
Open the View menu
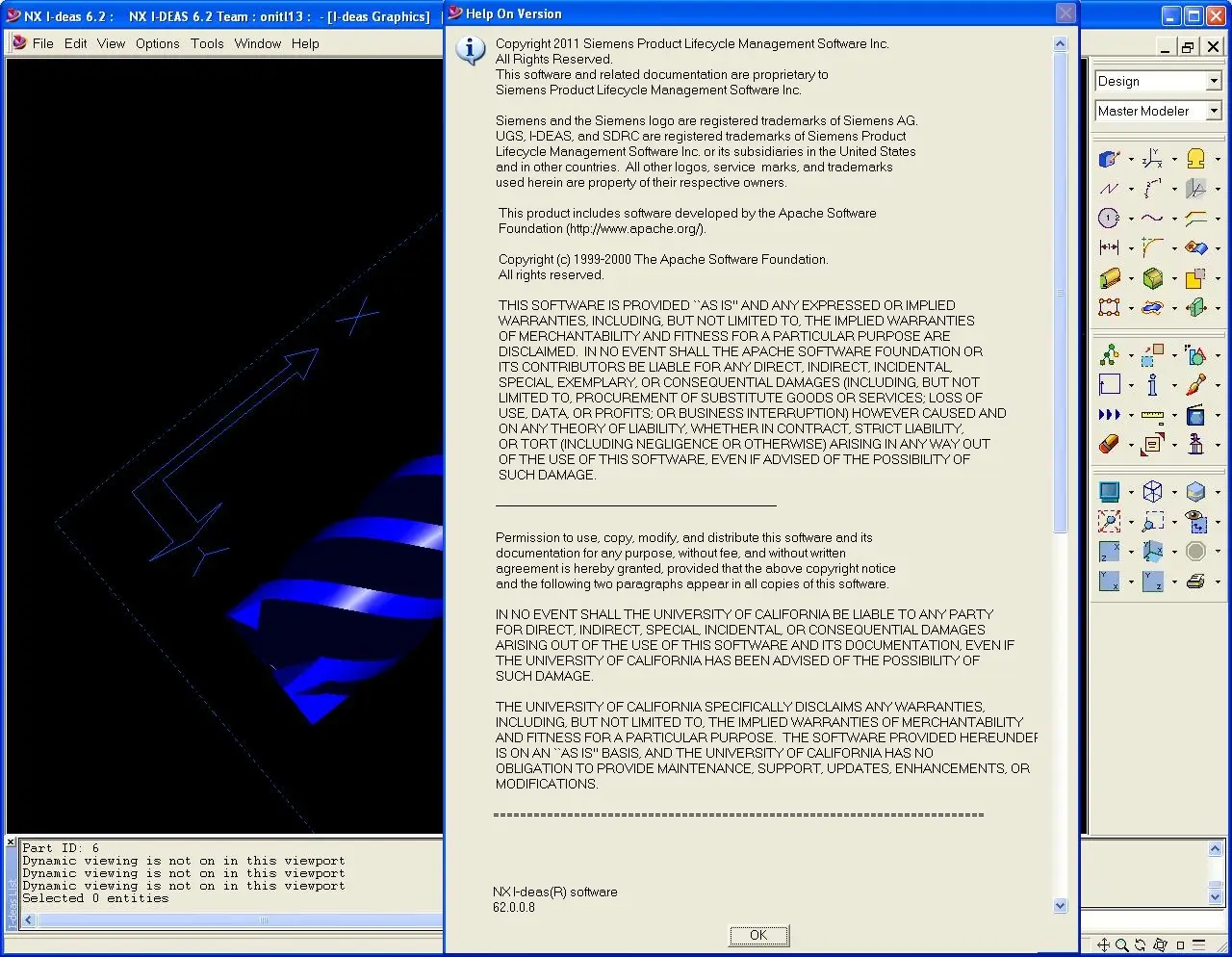point(111,43)
